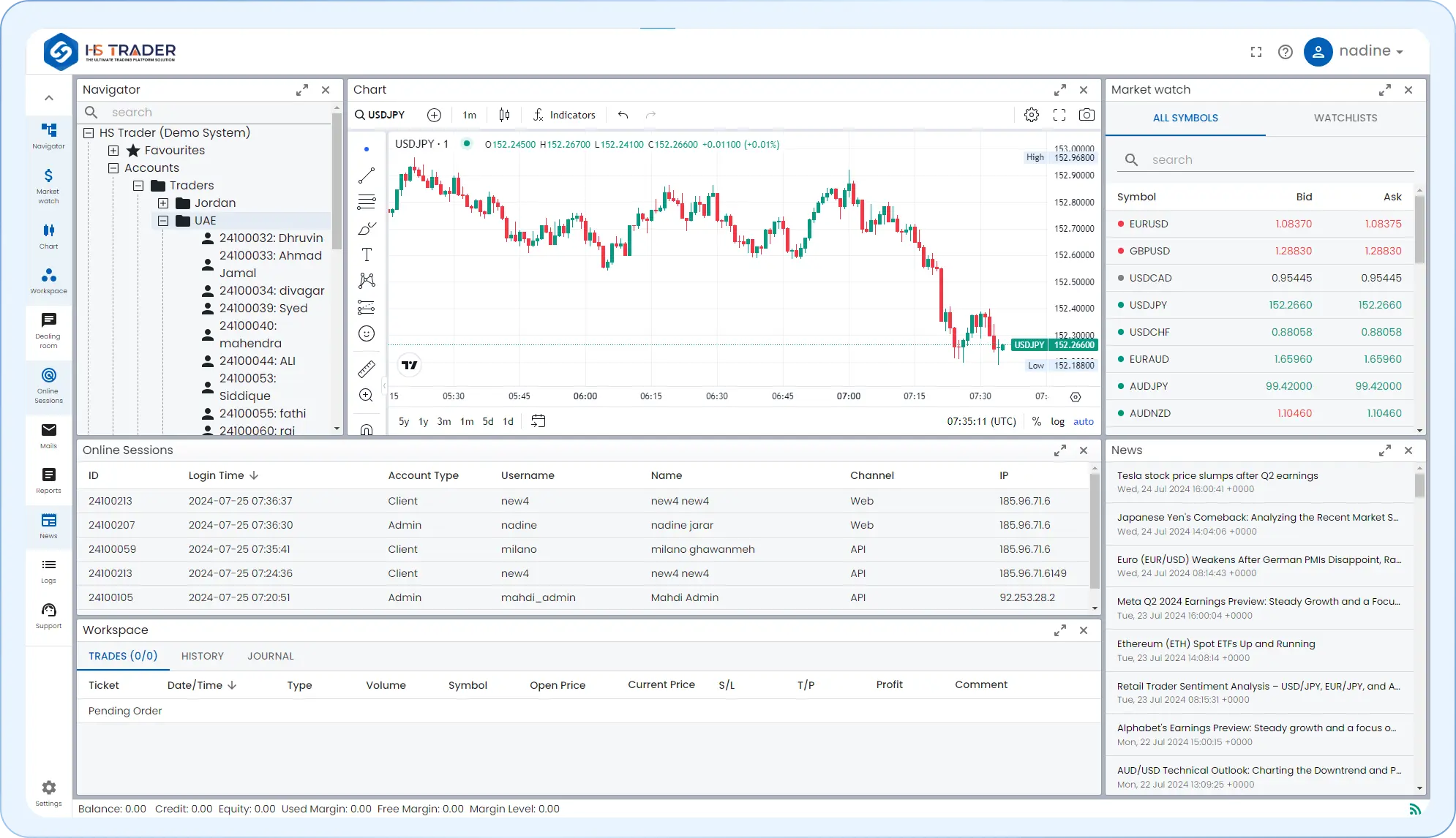Open chart settings gear icon
The image size is (1456, 838).
(x=1031, y=115)
